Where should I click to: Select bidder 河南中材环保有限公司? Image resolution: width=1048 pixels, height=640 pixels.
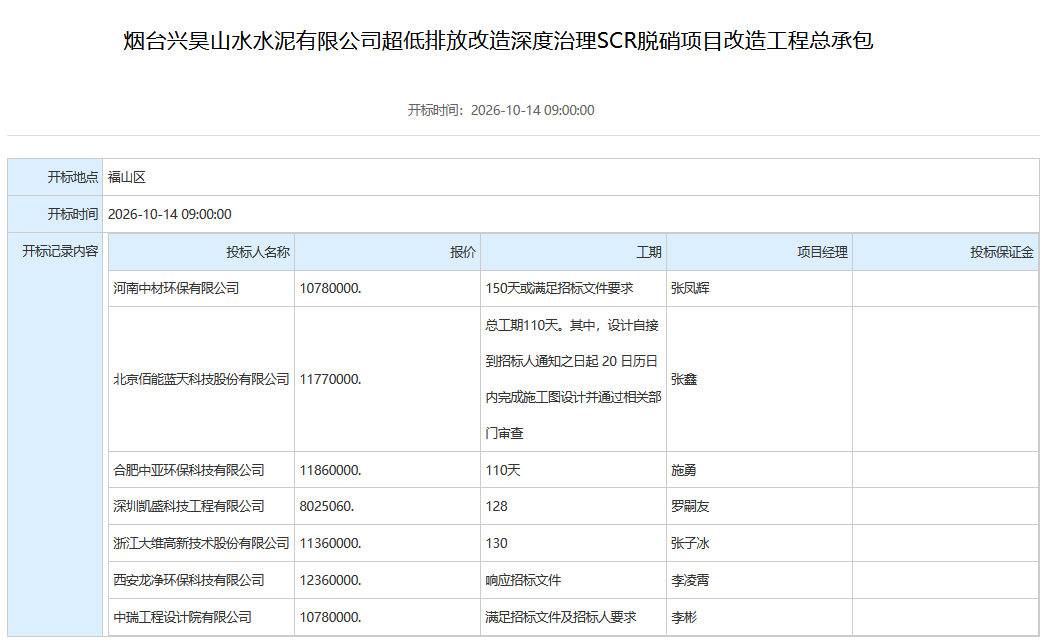pyautogui.click(x=176, y=288)
